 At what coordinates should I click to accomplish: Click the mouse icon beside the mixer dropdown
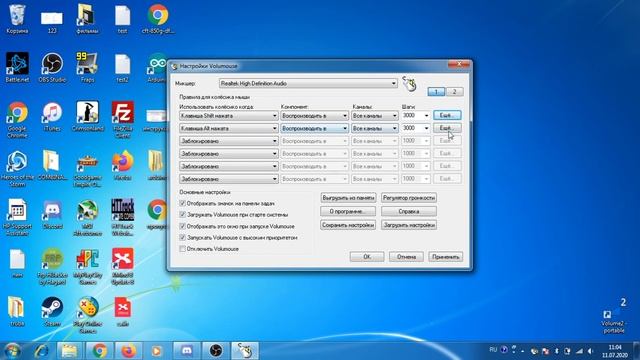click(x=409, y=84)
